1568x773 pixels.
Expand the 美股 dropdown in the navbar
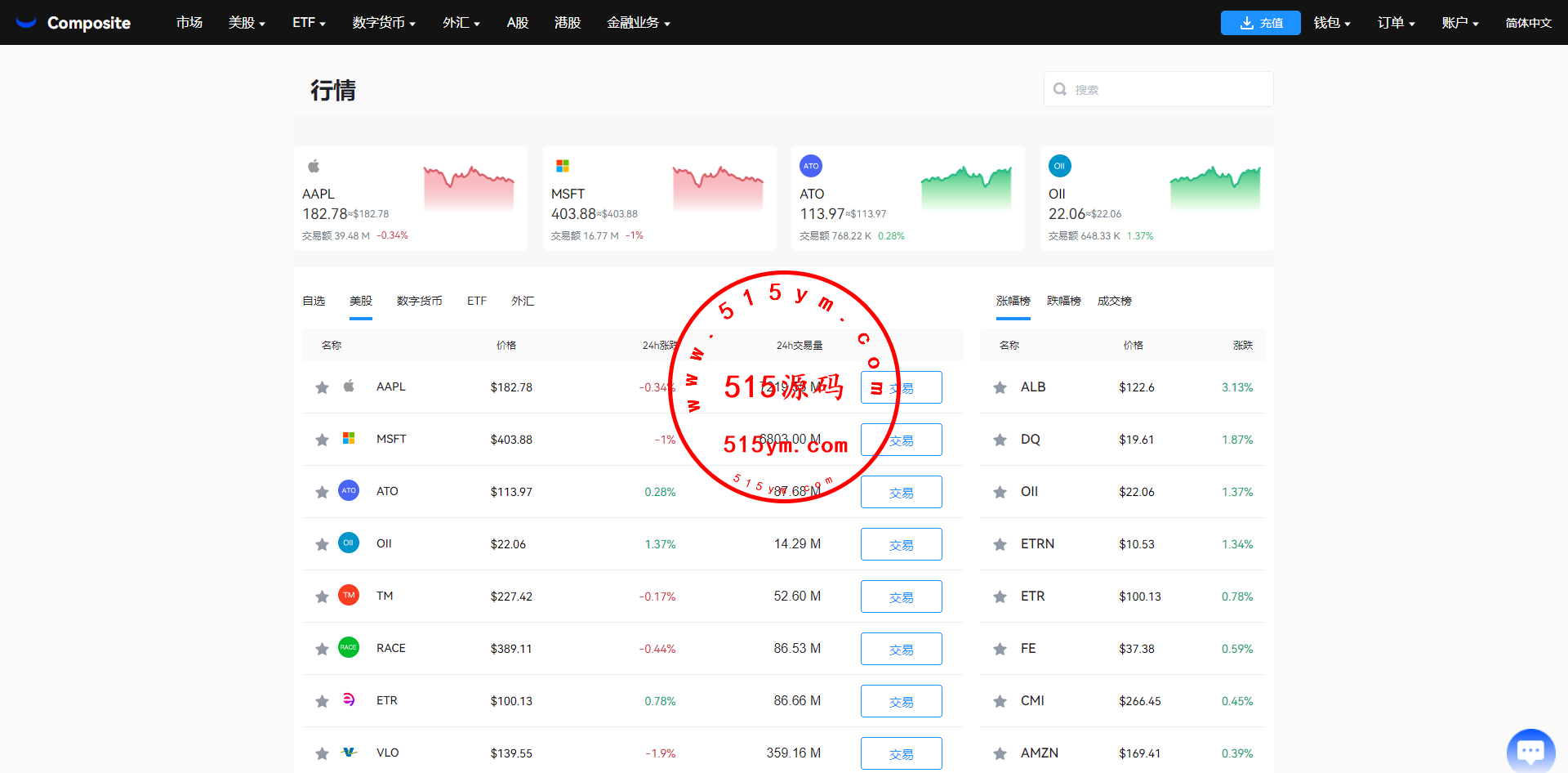pyautogui.click(x=246, y=23)
